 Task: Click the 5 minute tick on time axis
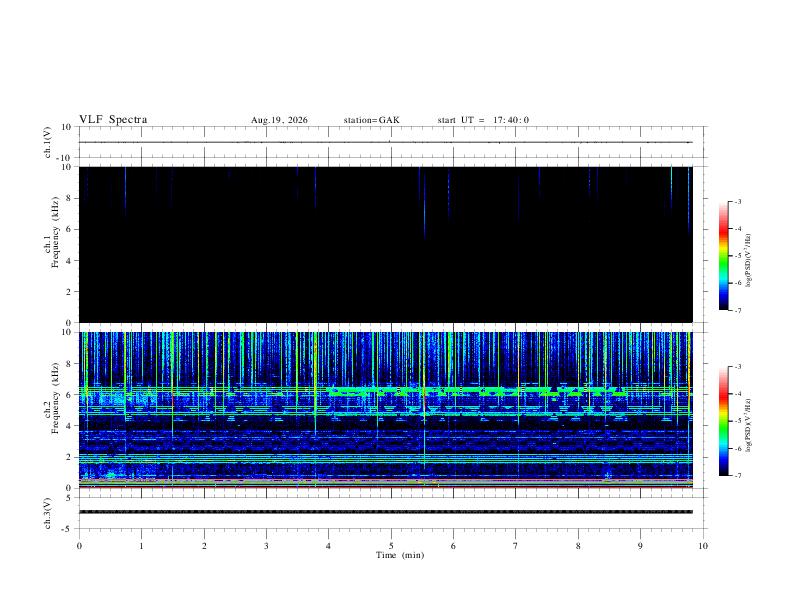click(x=391, y=546)
